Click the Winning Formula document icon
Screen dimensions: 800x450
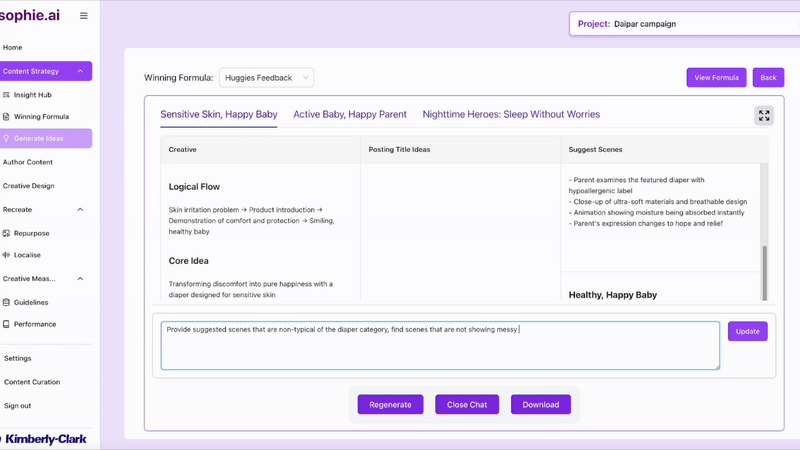6,117
